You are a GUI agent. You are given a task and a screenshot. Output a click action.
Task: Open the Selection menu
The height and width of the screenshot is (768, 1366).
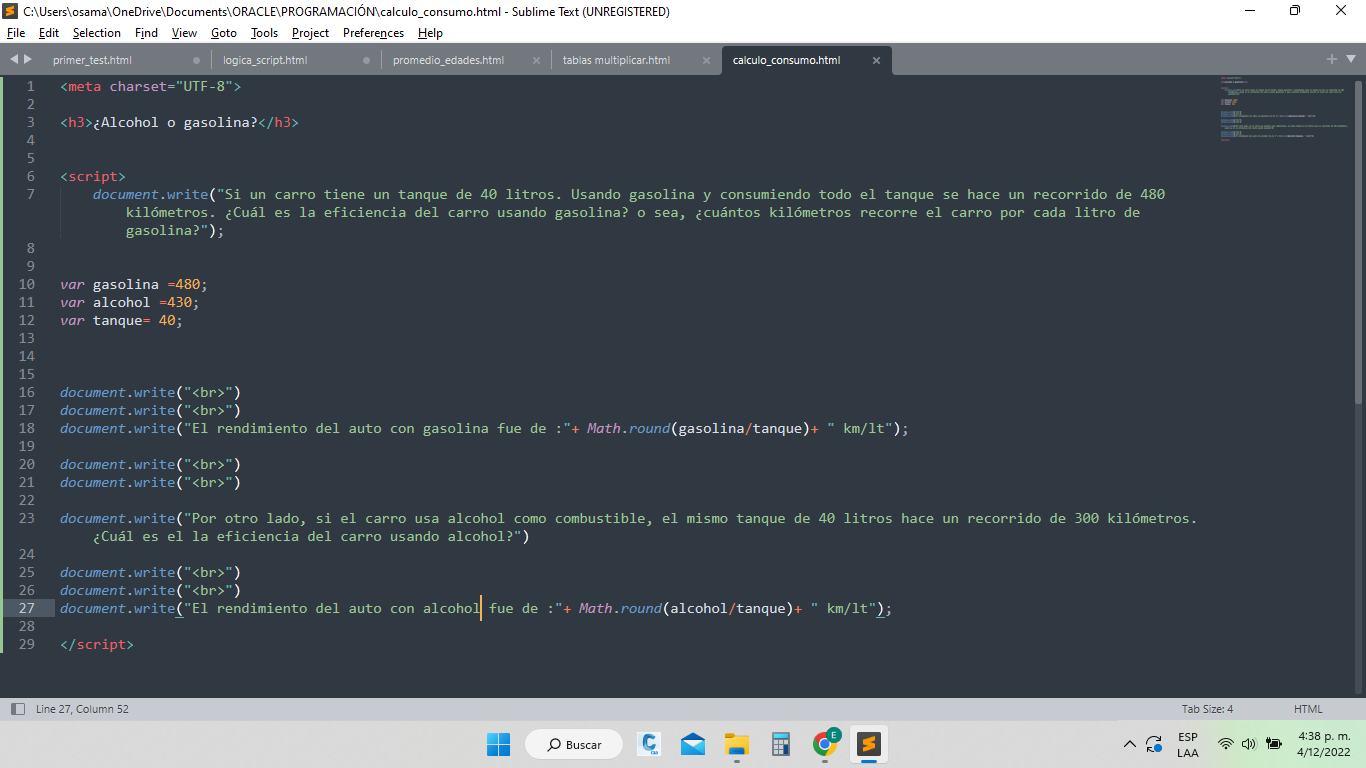point(96,33)
